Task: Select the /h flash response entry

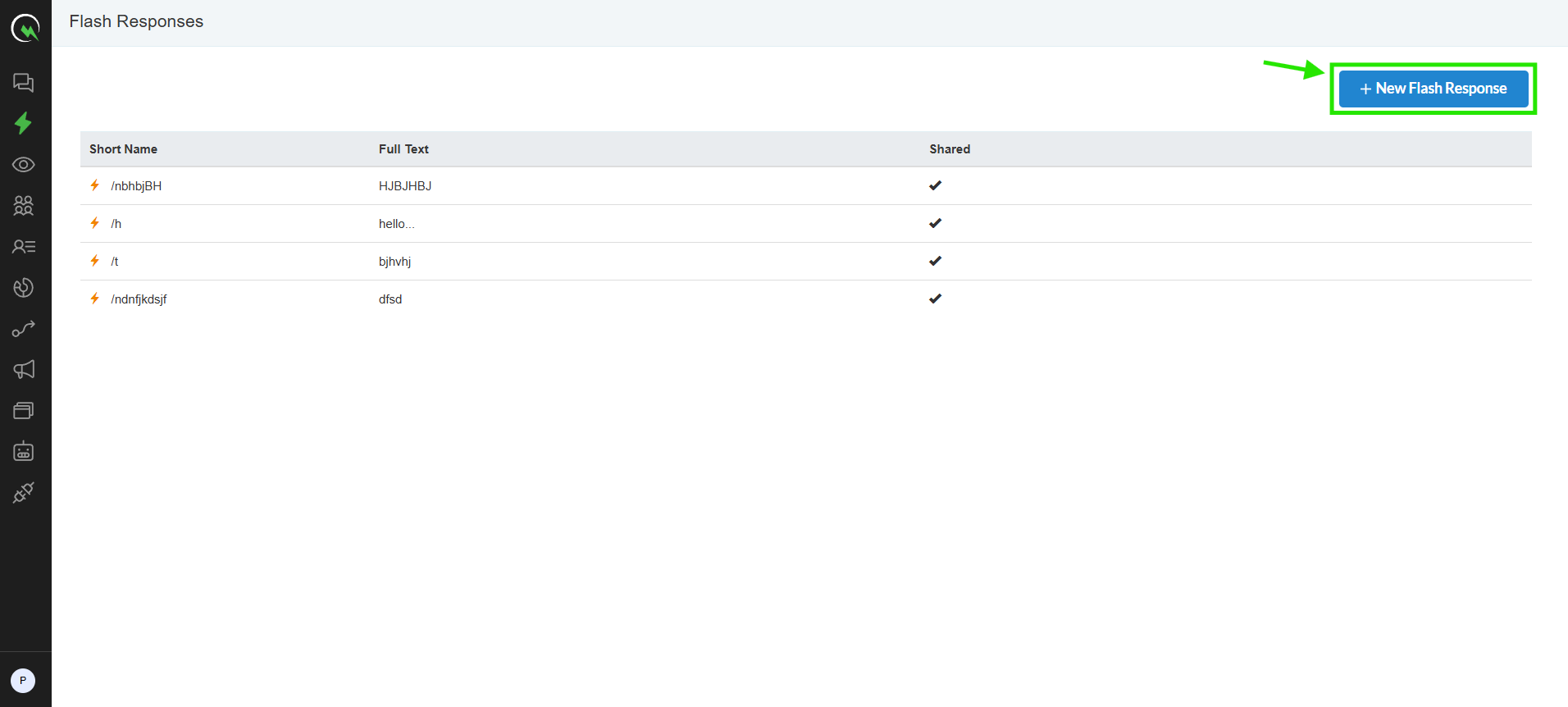Action: click(x=116, y=224)
